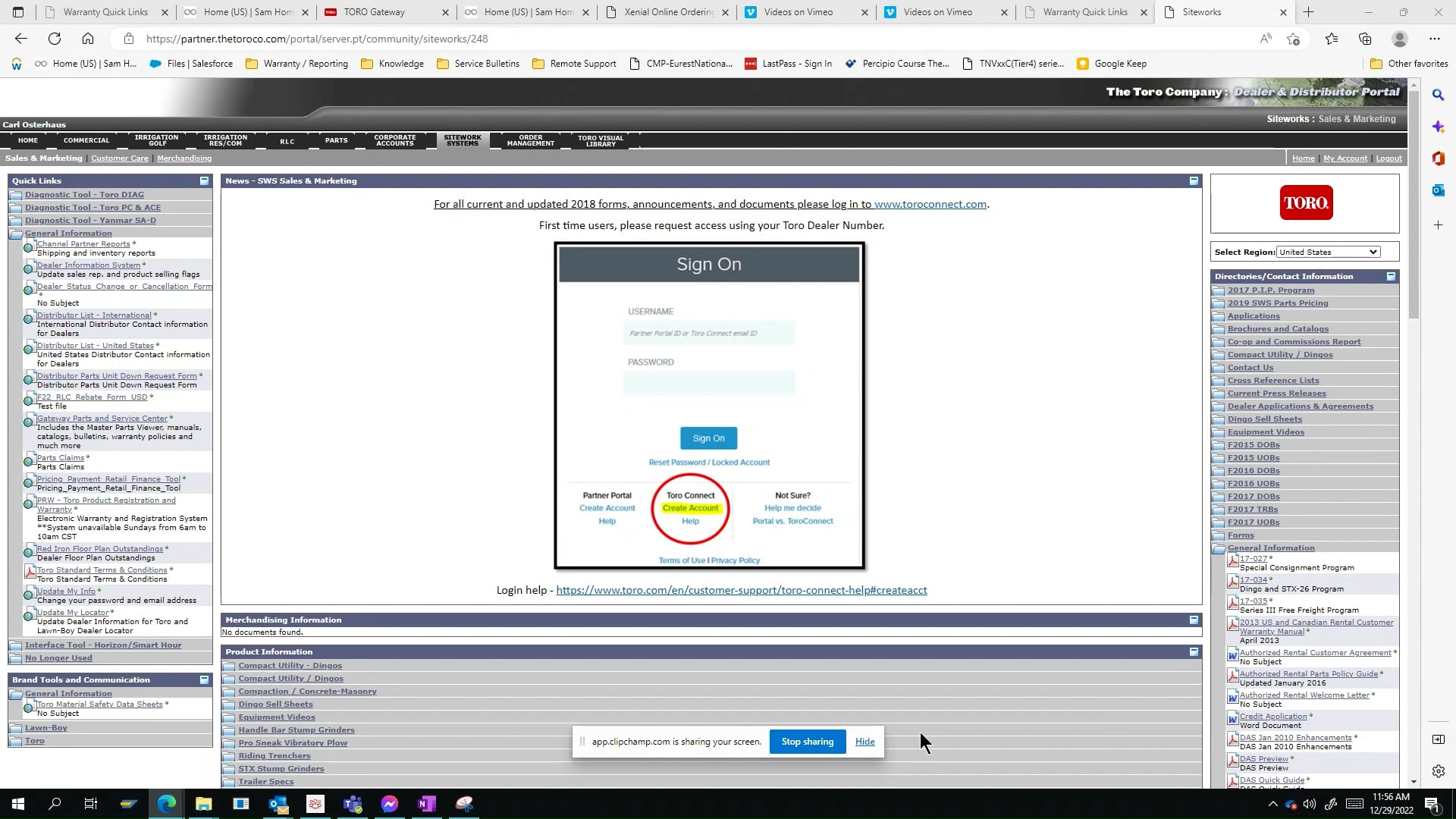This screenshot has height=819, width=1456.
Task: Go to browser home icon
Action: (88, 39)
